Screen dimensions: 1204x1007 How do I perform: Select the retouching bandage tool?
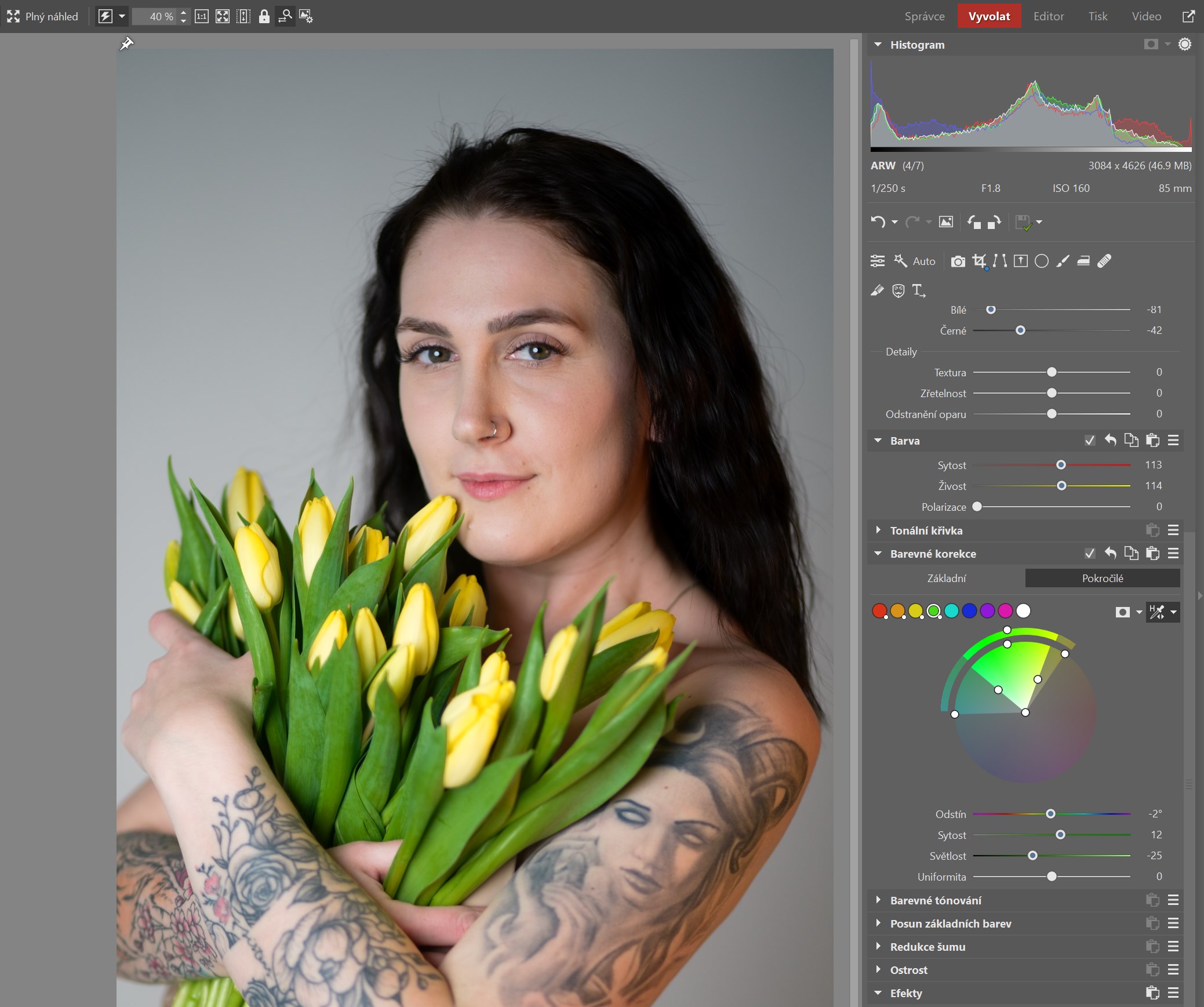pos(1104,261)
